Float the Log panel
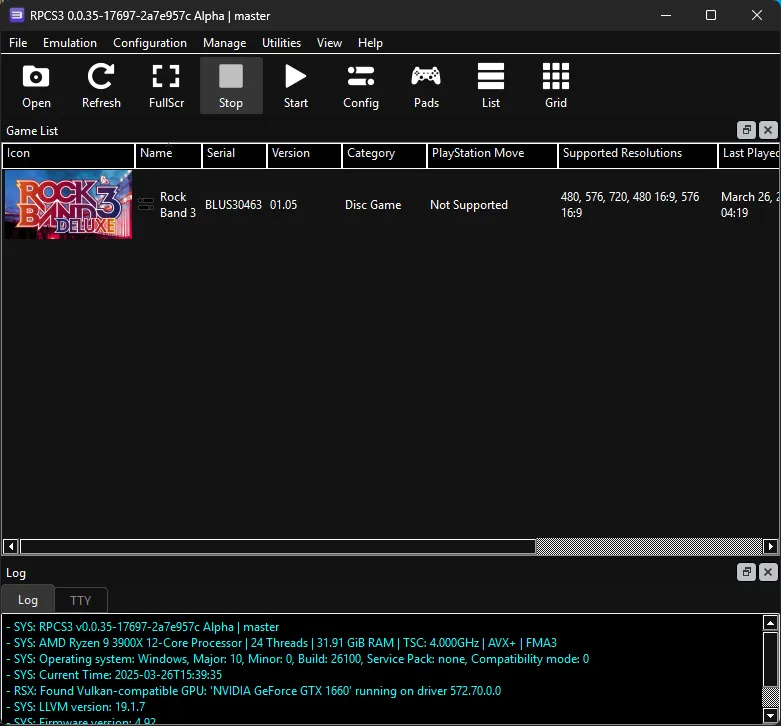Image resolution: width=781 pixels, height=726 pixels. tap(746, 572)
